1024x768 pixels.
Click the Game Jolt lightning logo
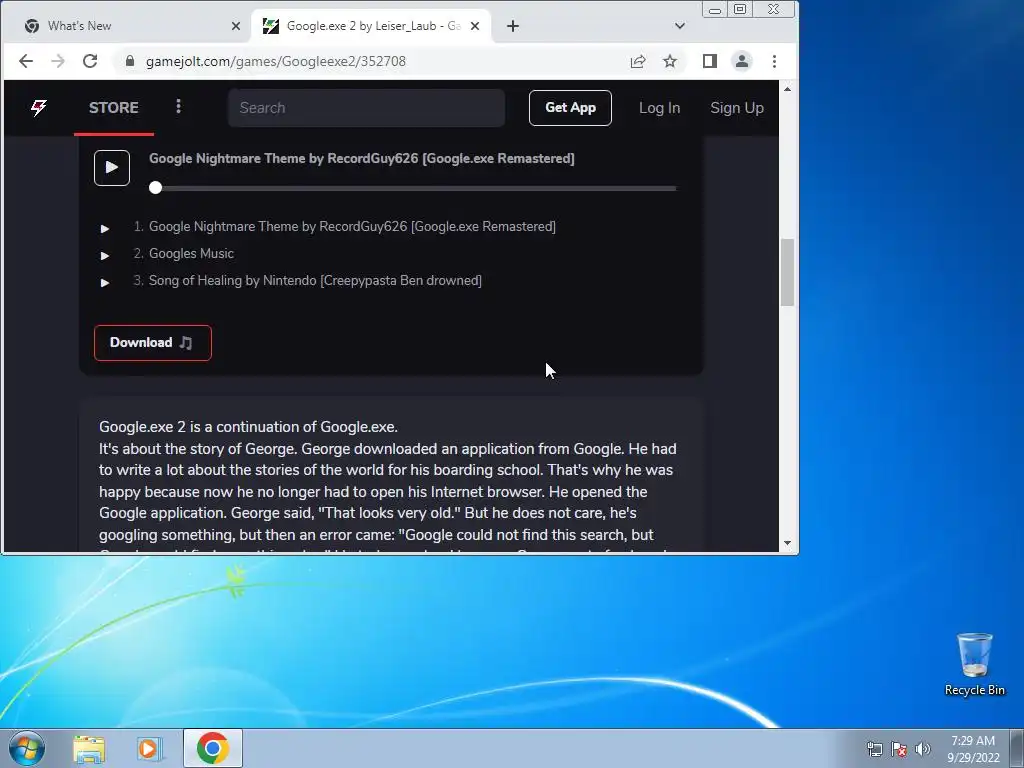click(39, 108)
